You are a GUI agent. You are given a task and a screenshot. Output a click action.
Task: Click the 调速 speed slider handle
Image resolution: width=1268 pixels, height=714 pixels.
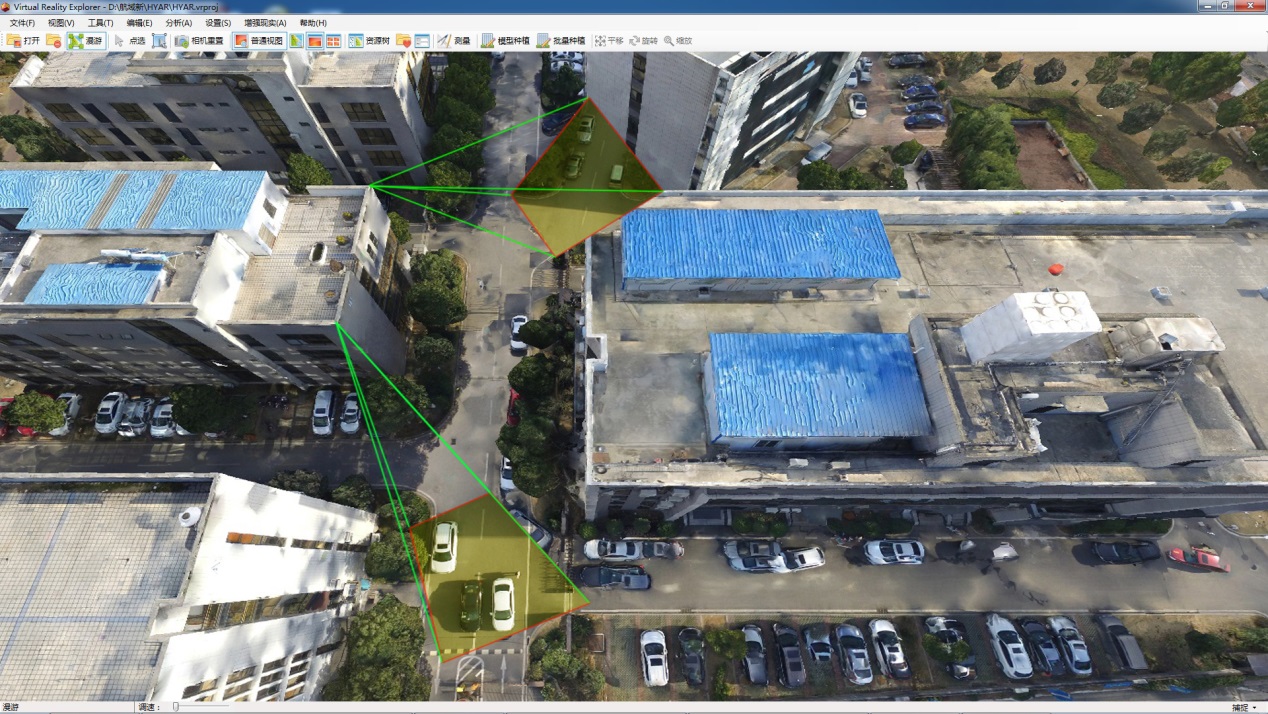point(176,708)
